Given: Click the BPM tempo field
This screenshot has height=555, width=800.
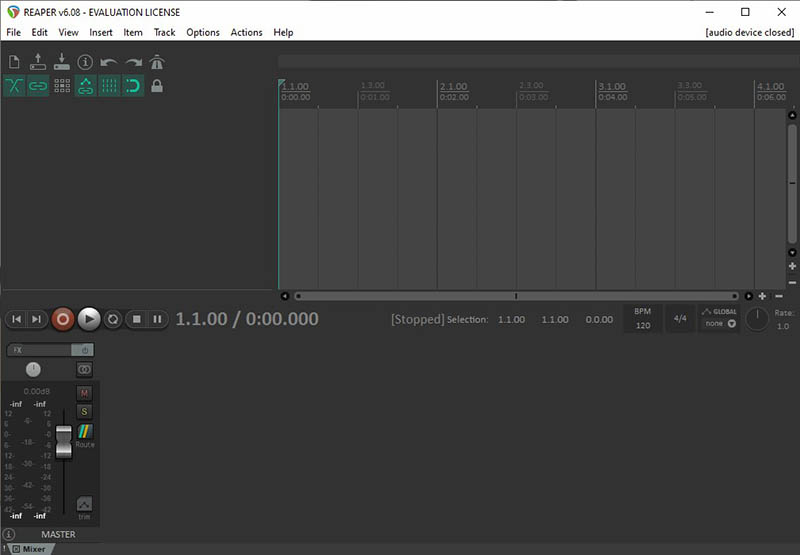Looking at the screenshot, I should [x=642, y=319].
